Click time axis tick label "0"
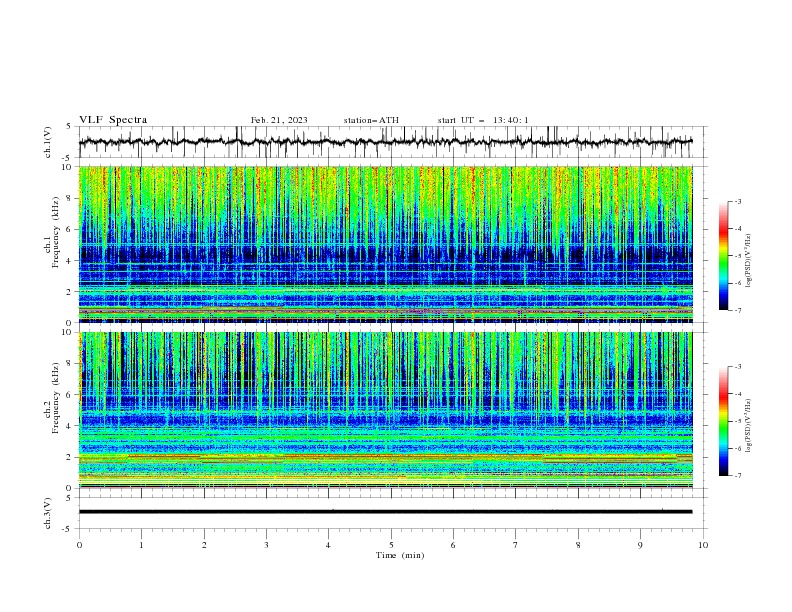 [x=79, y=545]
